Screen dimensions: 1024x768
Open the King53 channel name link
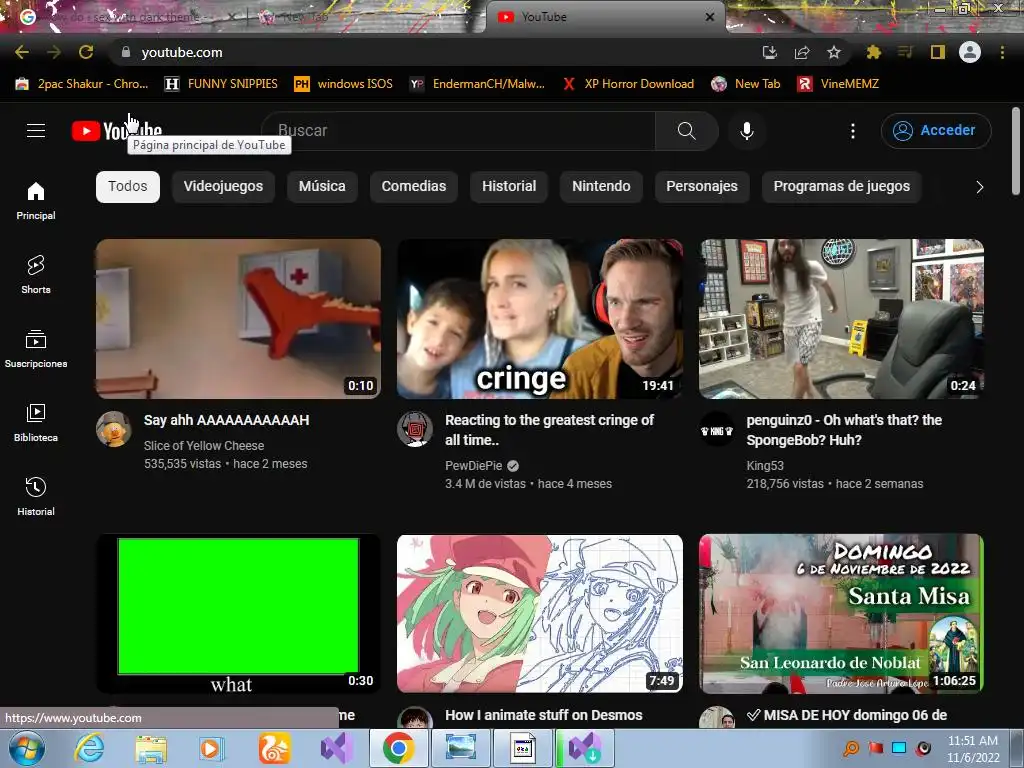[765, 466]
